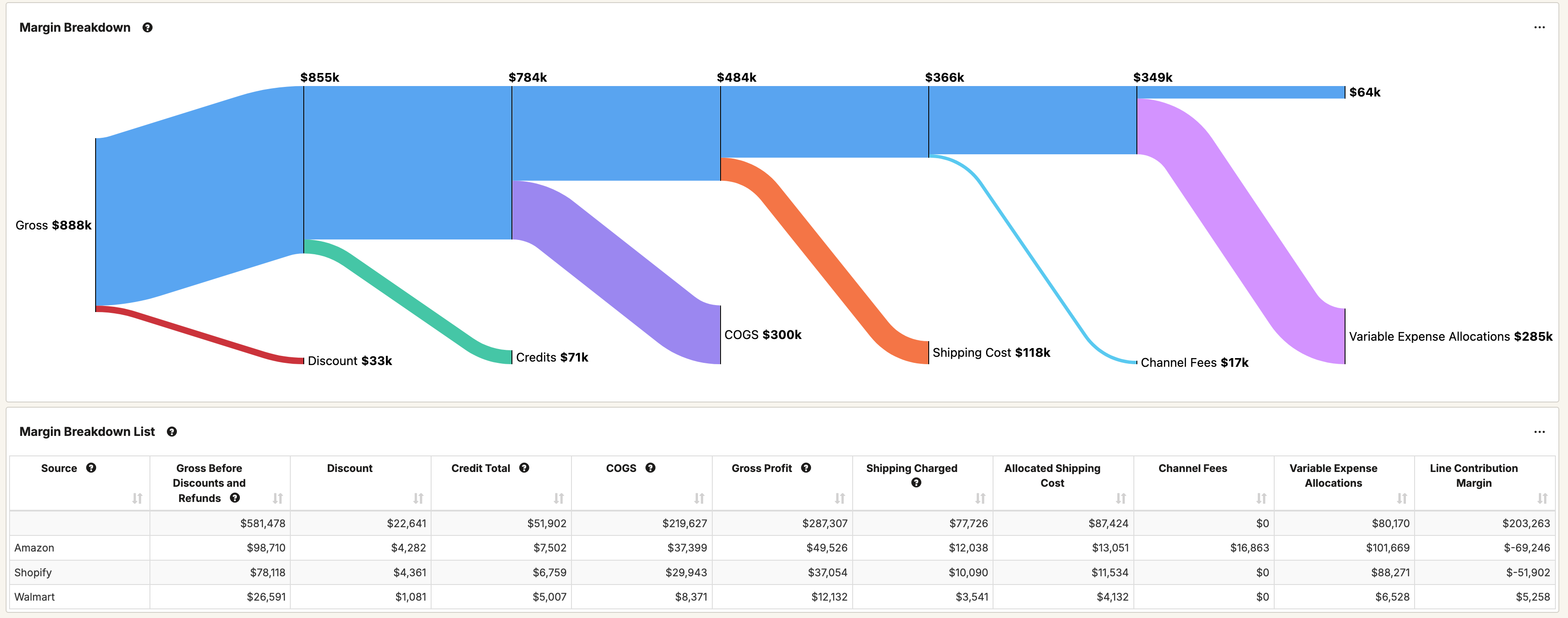Sort by Discount column arrows
1568x618 pixels.
(418, 498)
